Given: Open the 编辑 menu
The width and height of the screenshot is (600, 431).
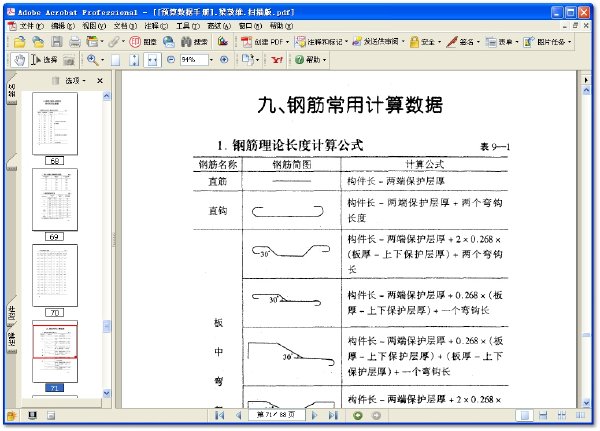Looking at the screenshot, I should tap(63, 26).
